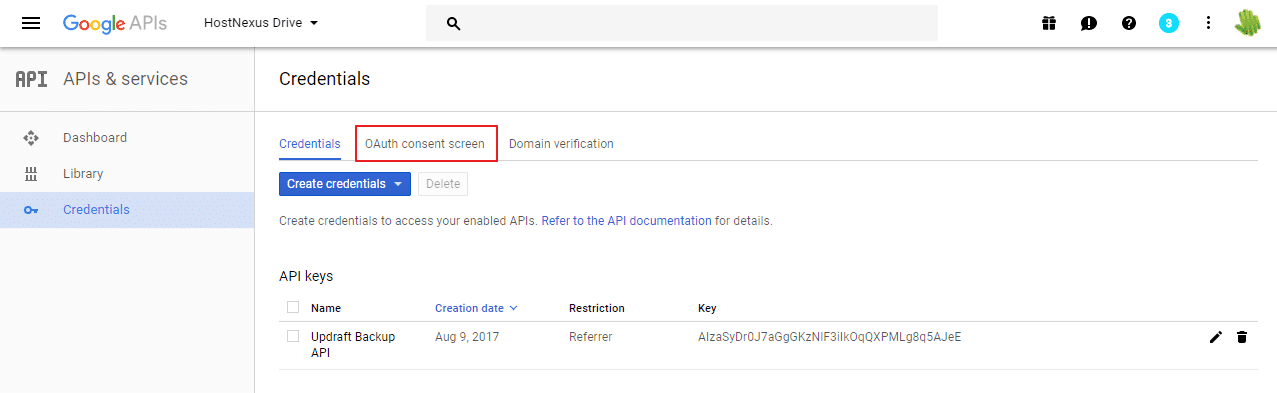Open the hamburger navigation menu

click(x=31, y=23)
